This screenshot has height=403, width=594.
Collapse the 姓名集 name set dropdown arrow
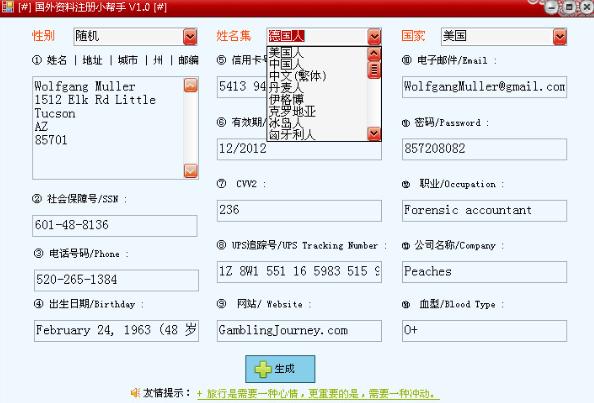point(374,37)
